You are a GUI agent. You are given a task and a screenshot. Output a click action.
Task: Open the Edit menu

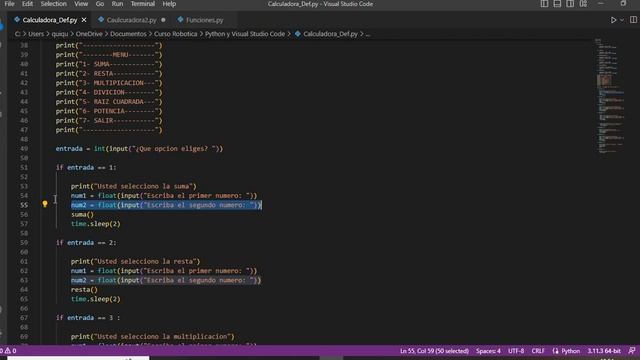tap(27, 4)
